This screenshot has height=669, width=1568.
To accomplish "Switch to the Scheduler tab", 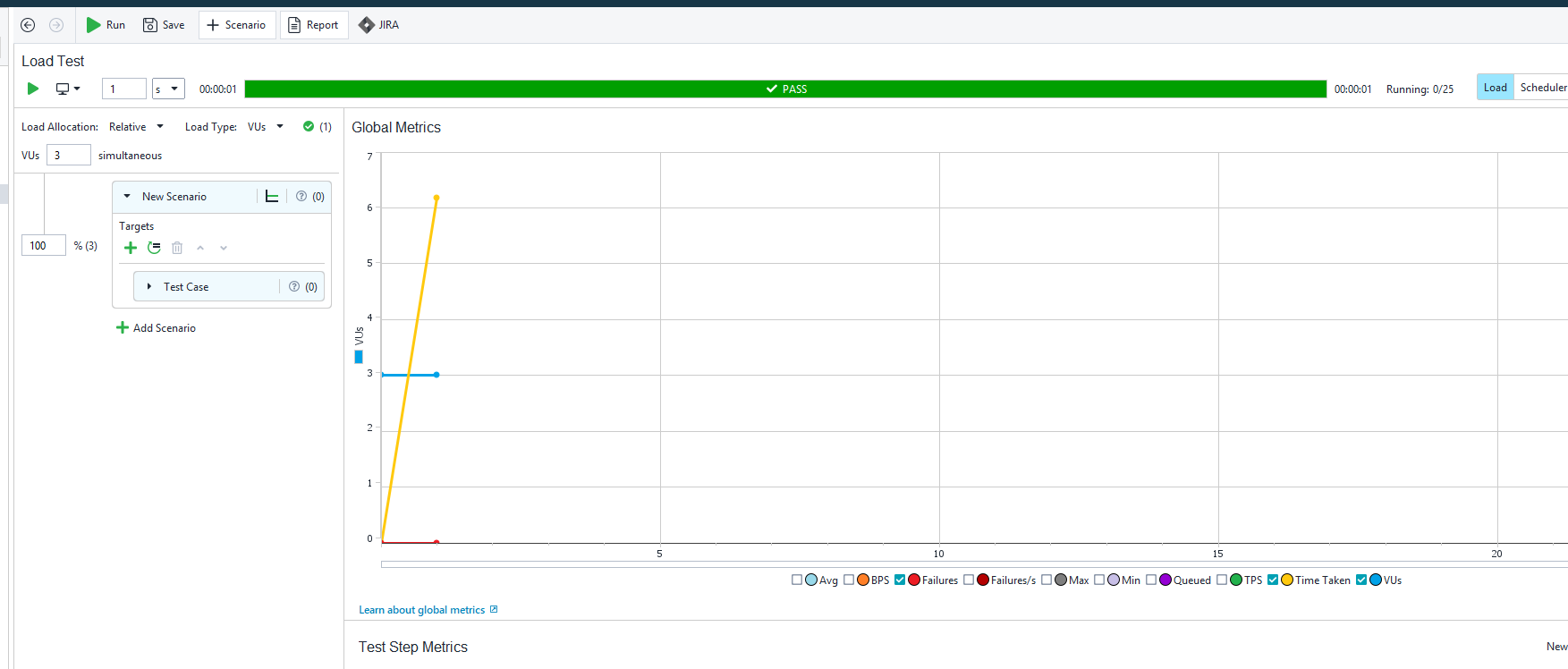I will pyautogui.click(x=1542, y=88).
